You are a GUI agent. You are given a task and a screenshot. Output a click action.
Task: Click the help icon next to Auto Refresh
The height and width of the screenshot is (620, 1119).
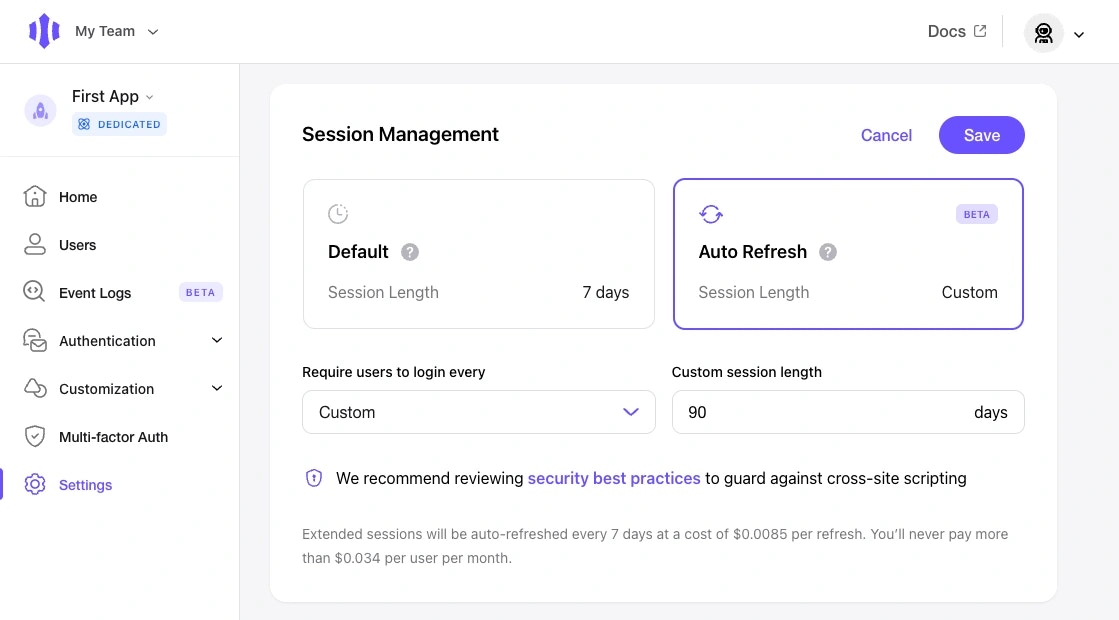828,252
